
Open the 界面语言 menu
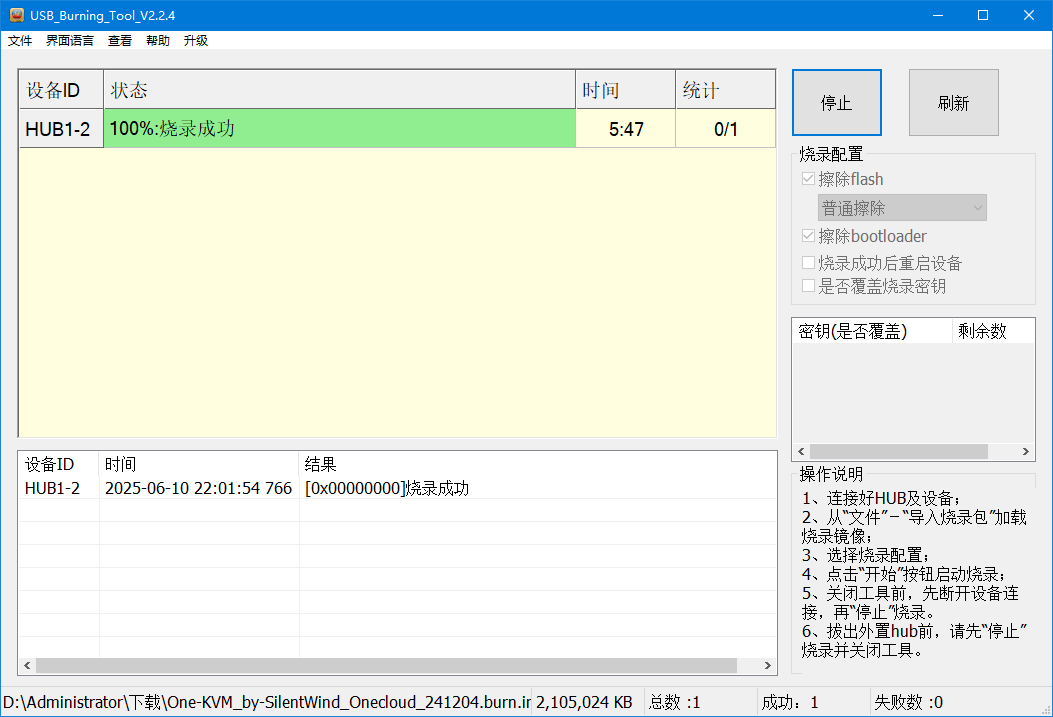click(x=70, y=41)
